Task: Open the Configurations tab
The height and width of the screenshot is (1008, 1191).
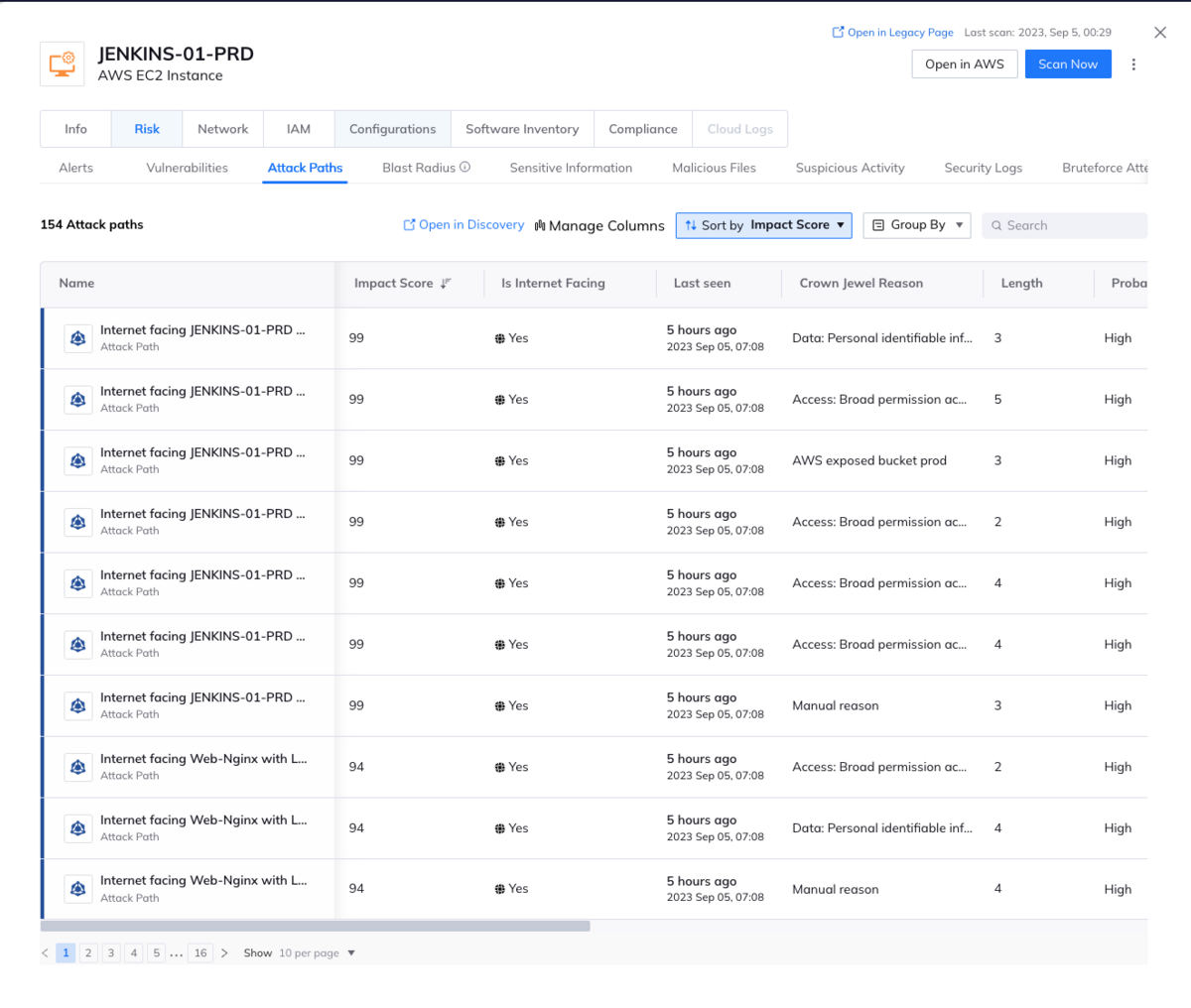Action: coord(392,129)
